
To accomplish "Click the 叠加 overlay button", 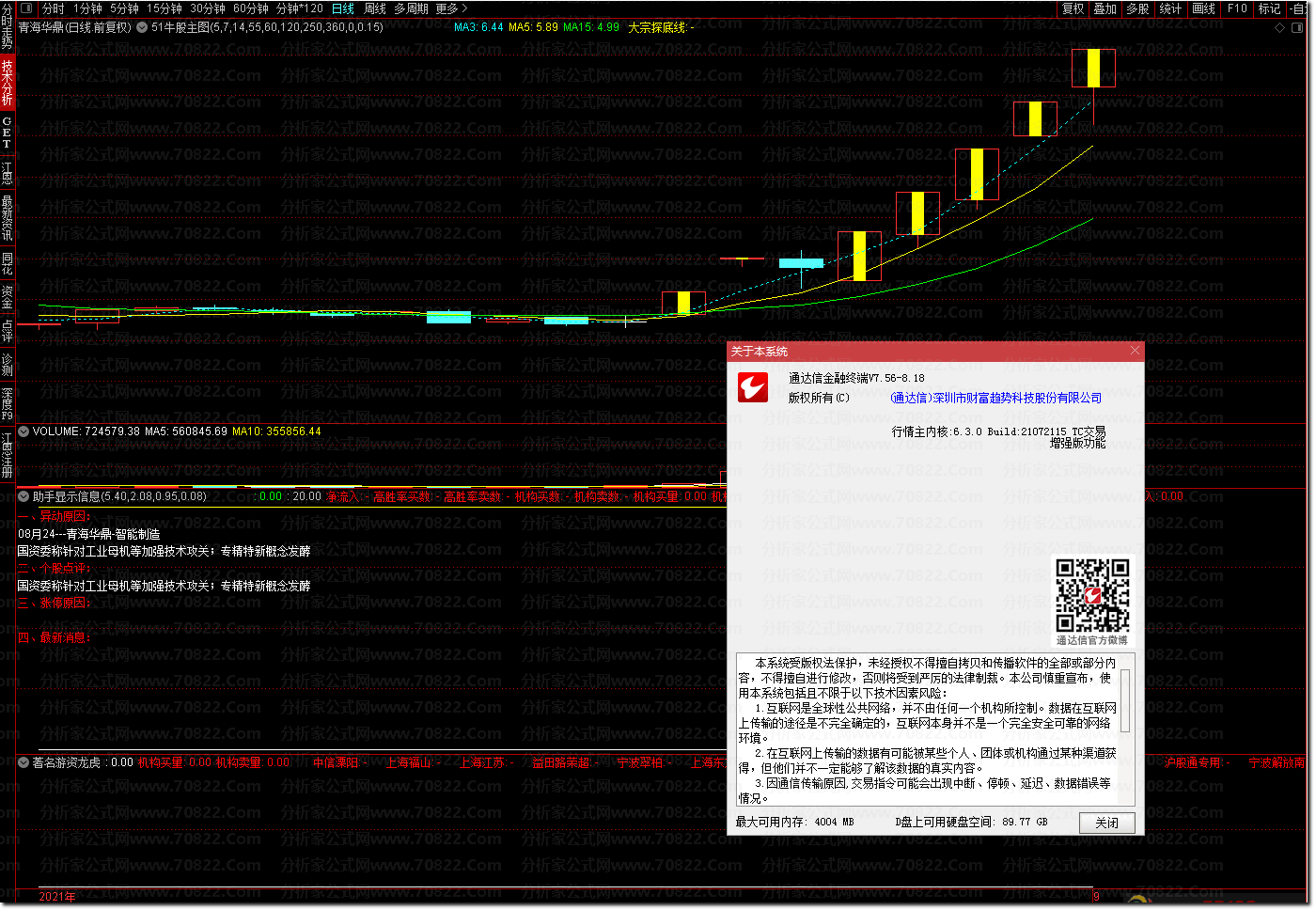I will click(x=1105, y=8).
